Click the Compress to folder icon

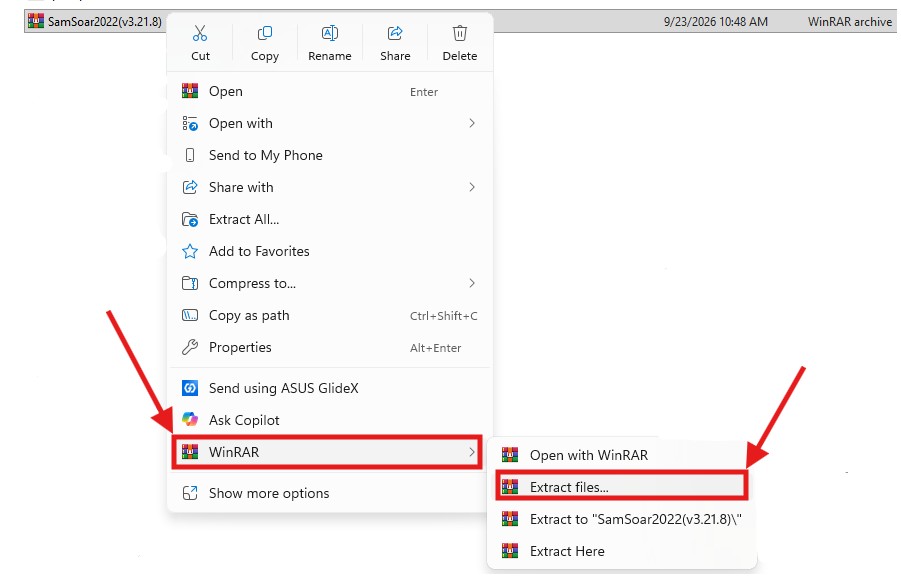(190, 283)
